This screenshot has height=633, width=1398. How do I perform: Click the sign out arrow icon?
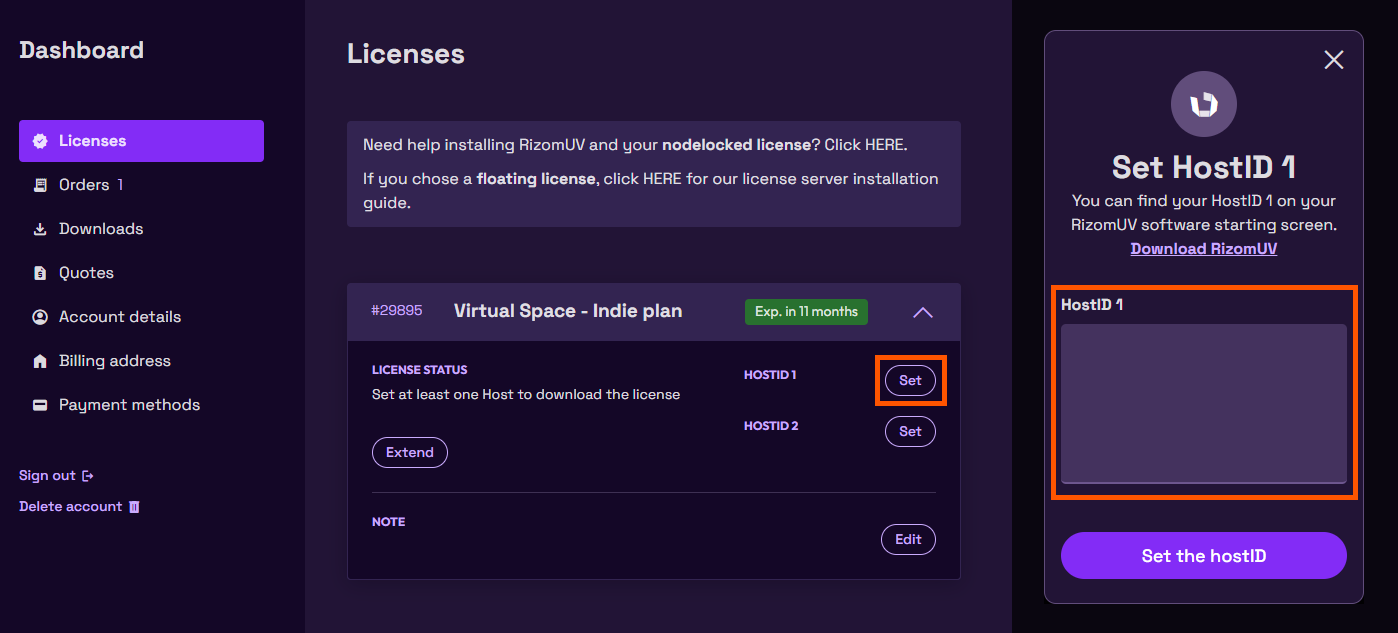pyautogui.click(x=88, y=476)
